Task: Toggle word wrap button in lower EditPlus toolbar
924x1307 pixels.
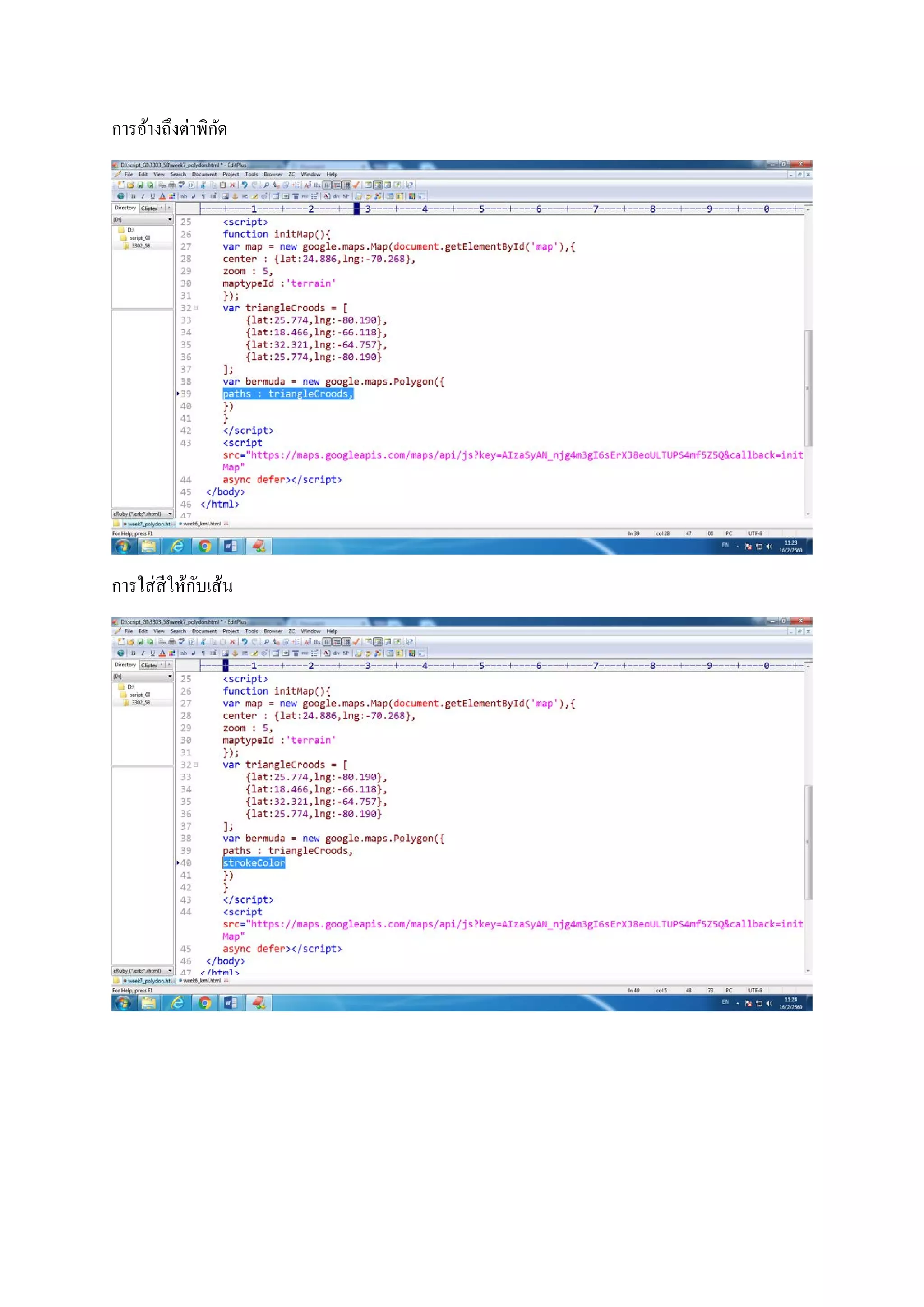Action: coord(337,642)
